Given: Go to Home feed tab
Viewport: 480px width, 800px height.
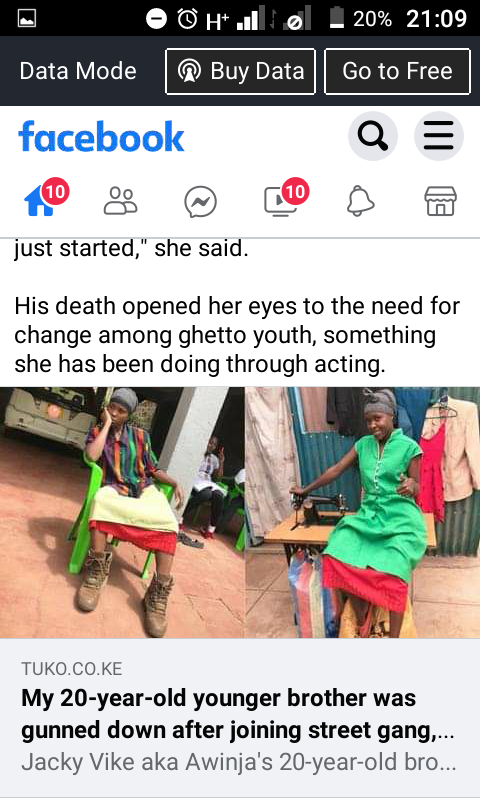Looking at the screenshot, I should click(x=39, y=201).
